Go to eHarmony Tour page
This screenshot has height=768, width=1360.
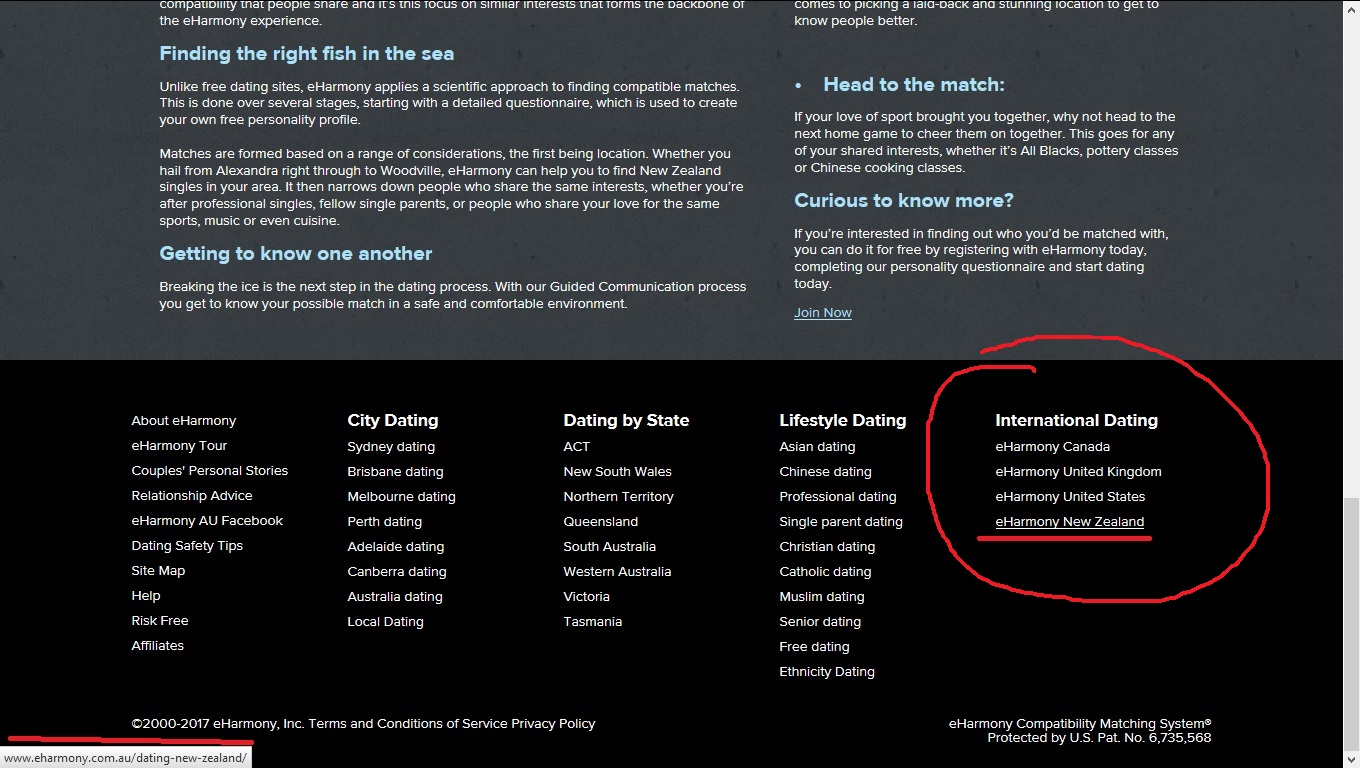(179, 446)
